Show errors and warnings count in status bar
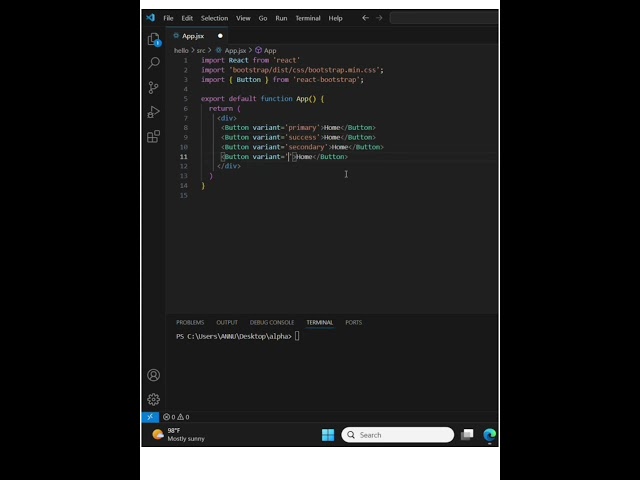This screenshot has height=480, width=640. [x=176, y=417]
